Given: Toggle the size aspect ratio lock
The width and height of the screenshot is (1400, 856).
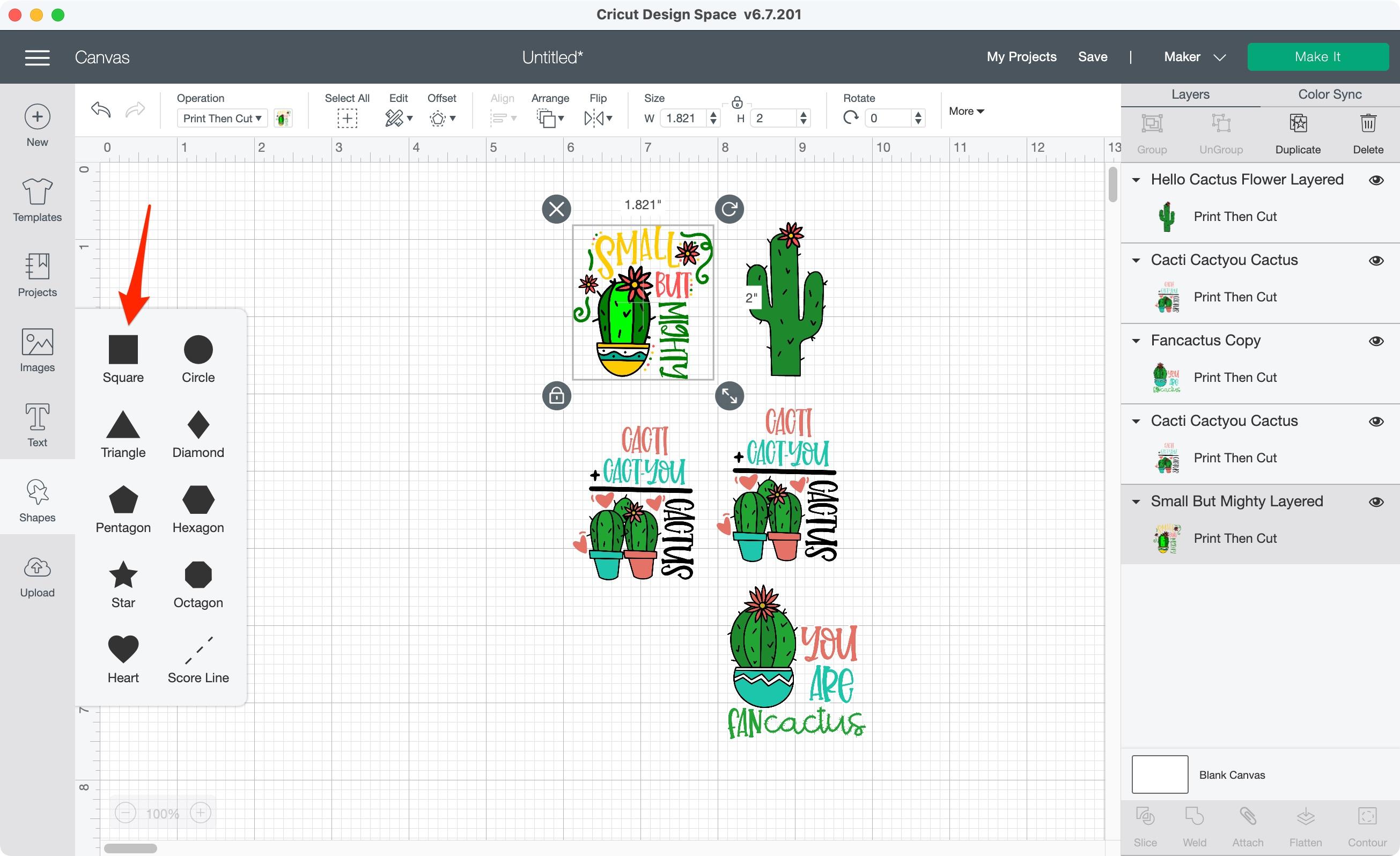Looking at the screenshot, I should point(737,102).
